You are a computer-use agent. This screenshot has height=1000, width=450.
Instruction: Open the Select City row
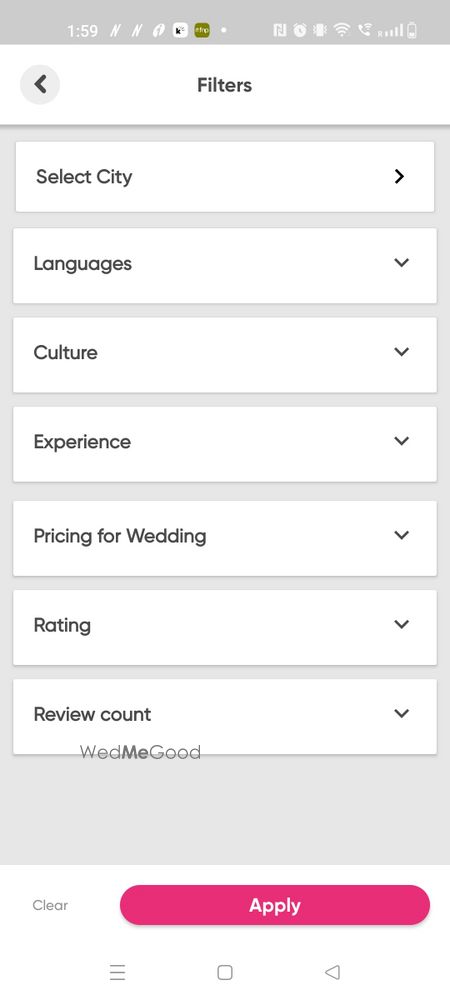225,177
